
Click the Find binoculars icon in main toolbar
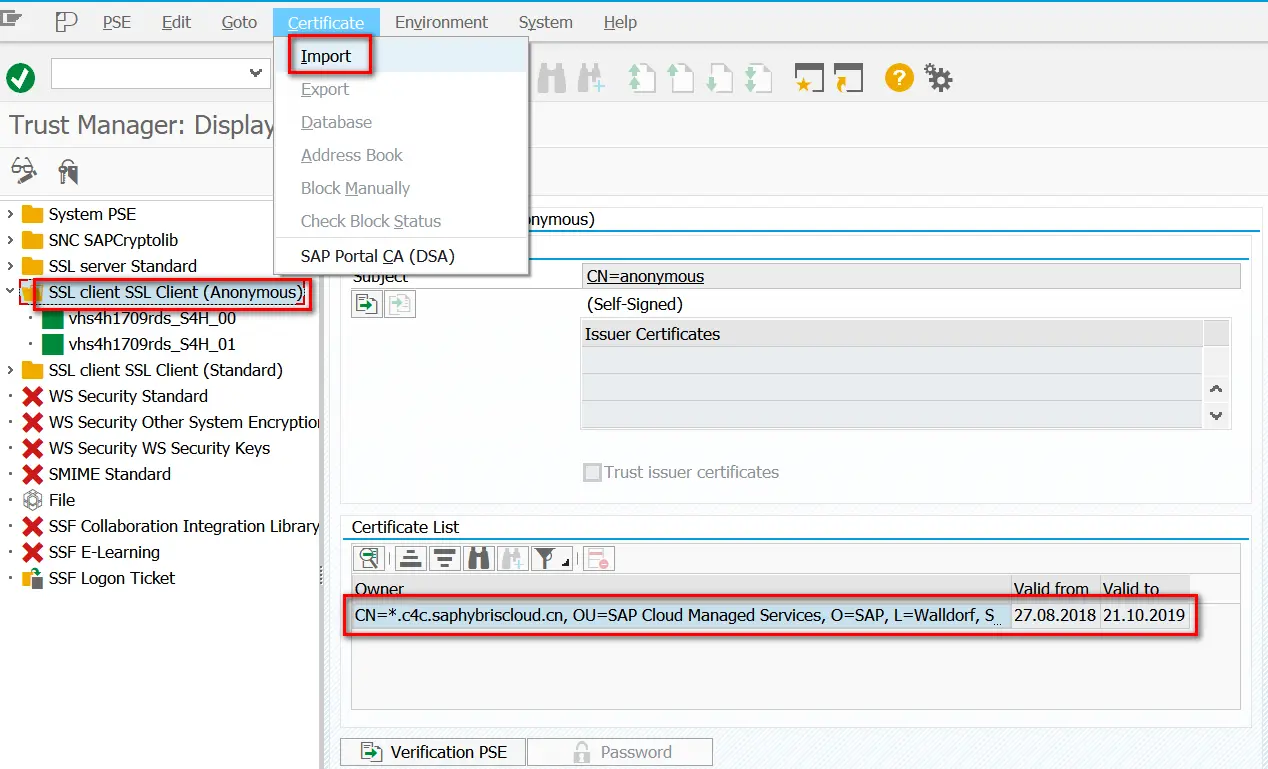point(551,78)
